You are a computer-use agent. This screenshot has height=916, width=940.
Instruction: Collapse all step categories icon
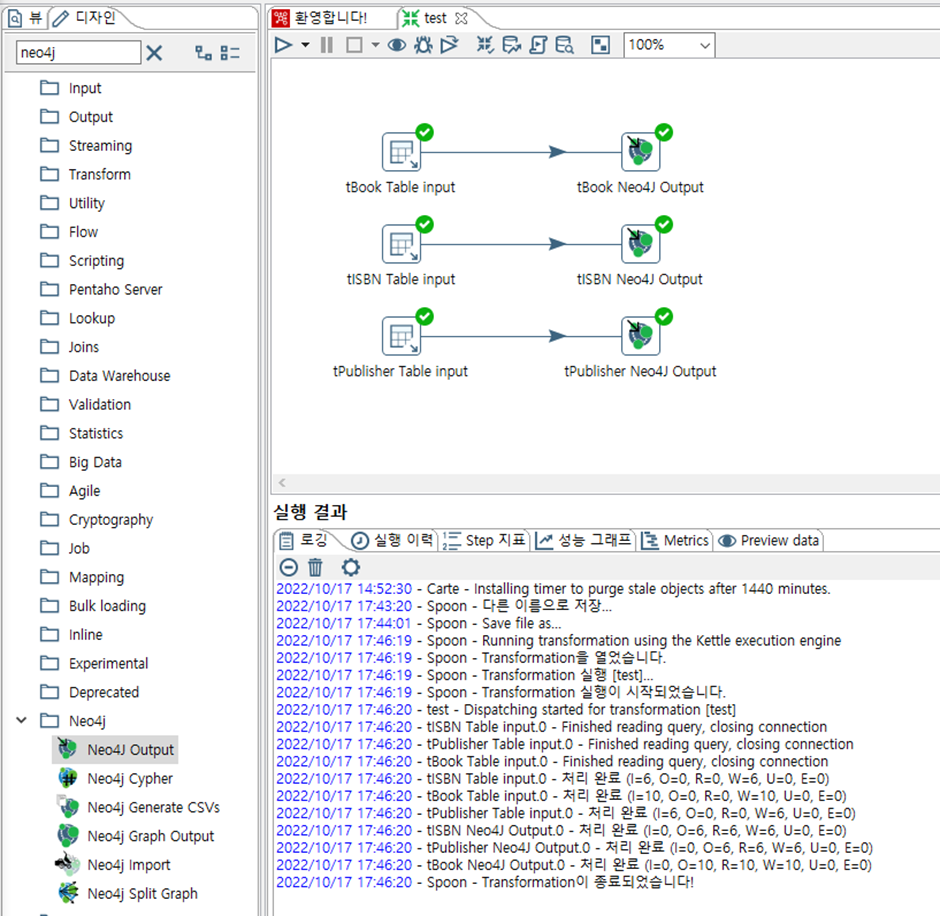[230, 53]
